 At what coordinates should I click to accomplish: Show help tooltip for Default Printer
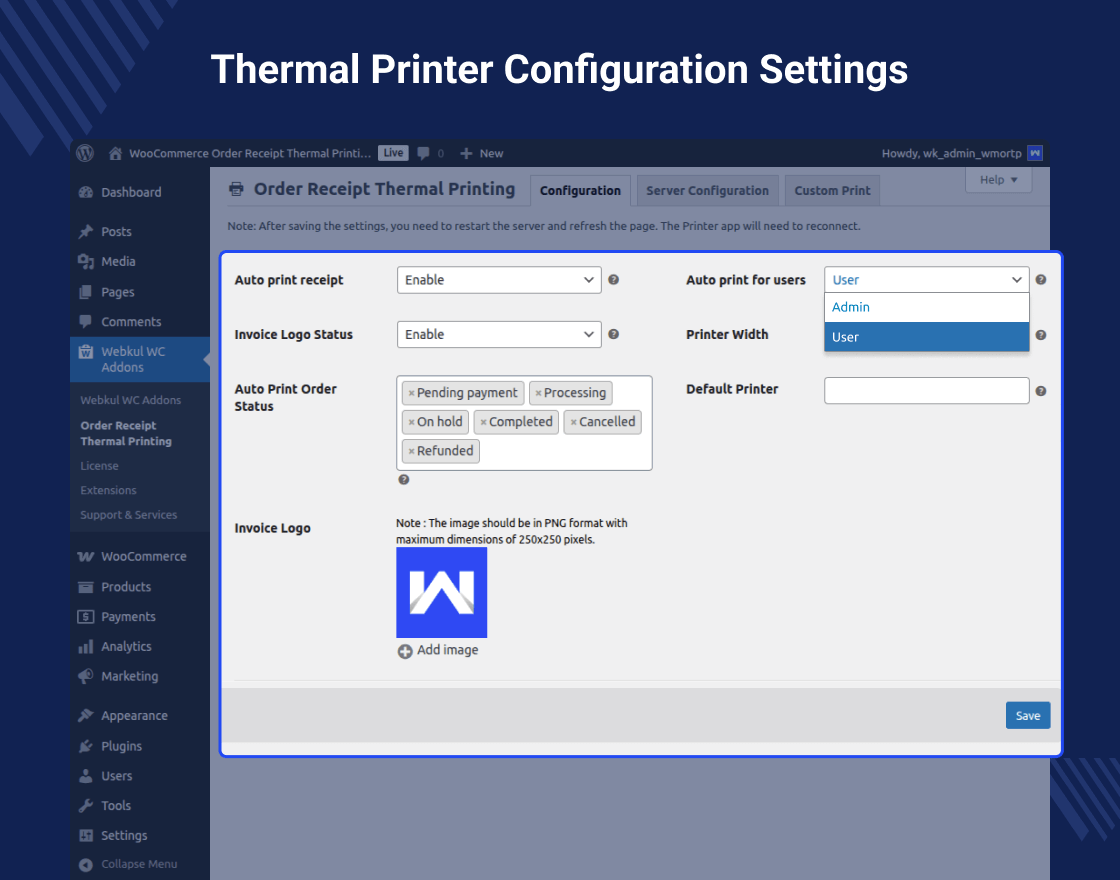click(1041, 391)
